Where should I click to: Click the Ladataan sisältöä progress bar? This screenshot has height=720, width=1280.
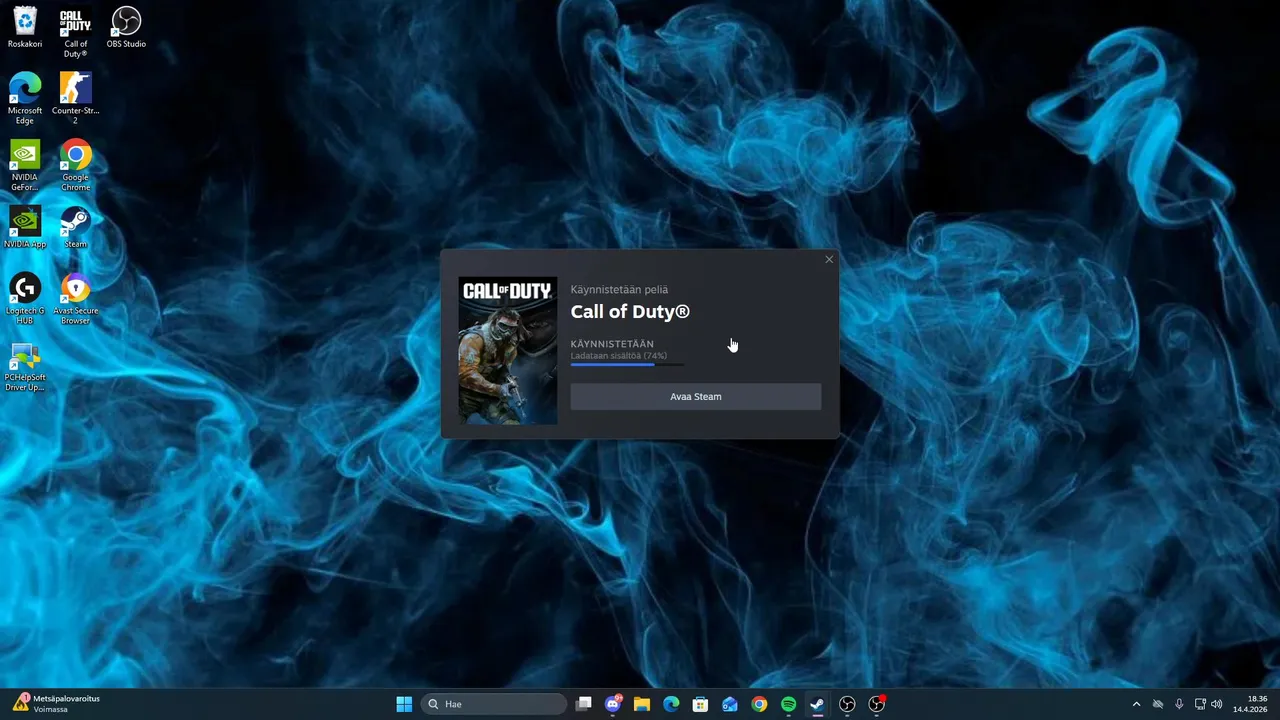pyautogui.click(x=628, y=365)
